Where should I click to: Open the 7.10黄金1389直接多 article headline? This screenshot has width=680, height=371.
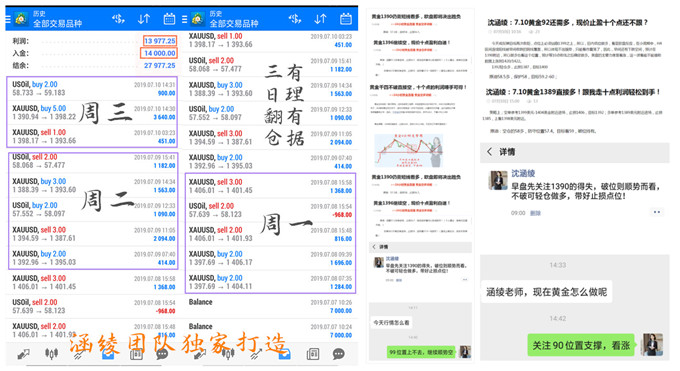pyautogui.click(x=573, y=92)
